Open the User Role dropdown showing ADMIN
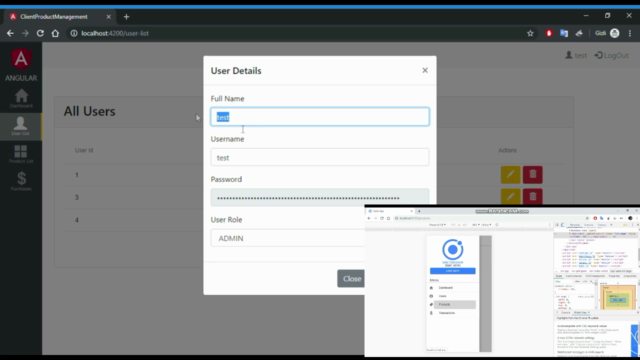The width and height of the screenshot is (640, 360). pyautogui.click(x=288, y=238)
